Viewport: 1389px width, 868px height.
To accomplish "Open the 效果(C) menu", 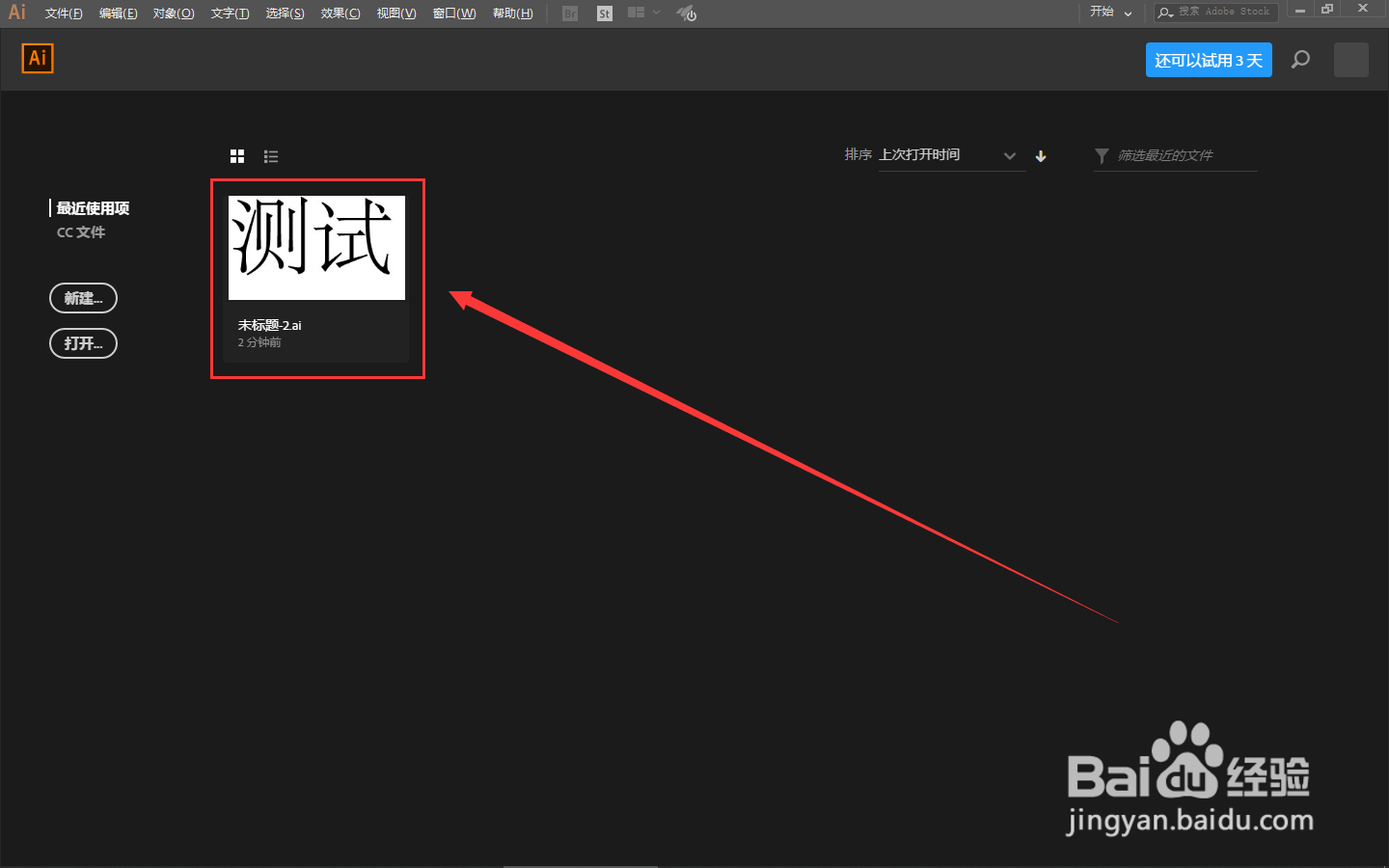I will tap(340, 14).
